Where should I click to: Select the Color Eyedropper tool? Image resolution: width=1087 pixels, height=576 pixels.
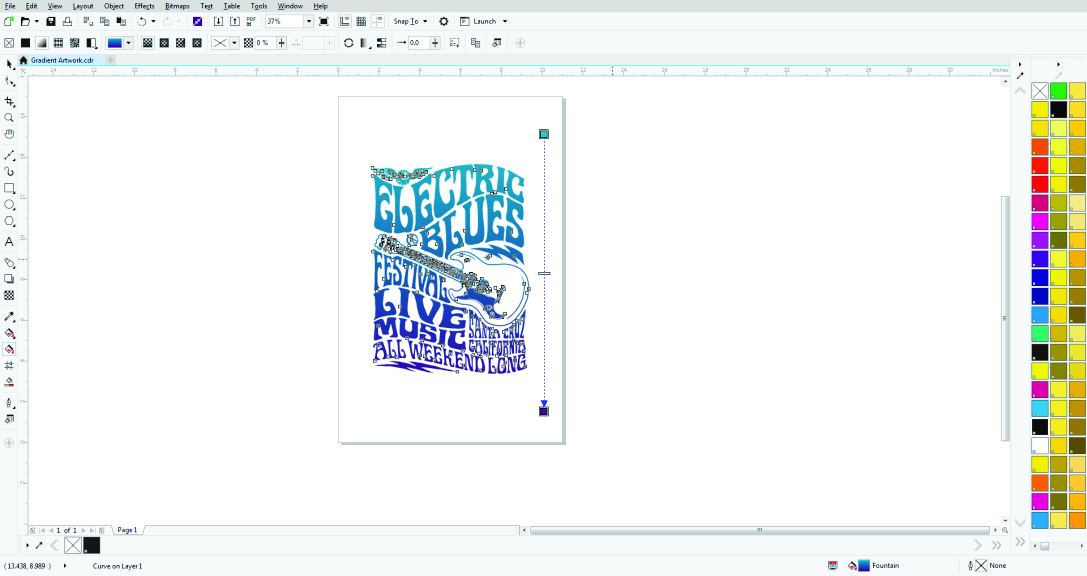coord(9,317)
